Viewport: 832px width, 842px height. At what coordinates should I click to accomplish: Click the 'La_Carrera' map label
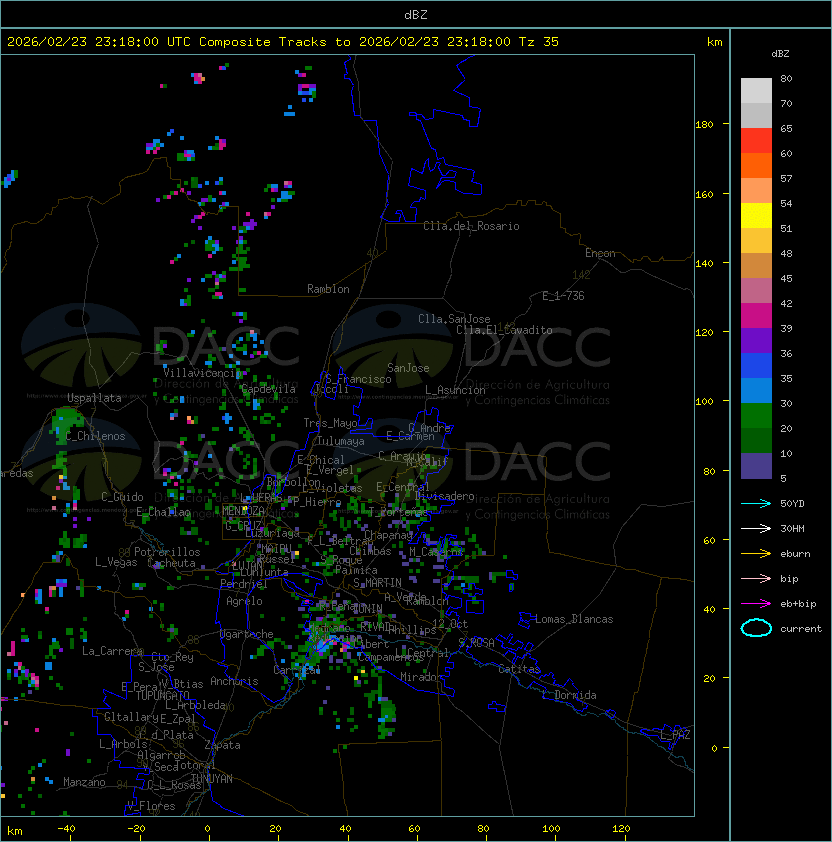pos(112,651)
